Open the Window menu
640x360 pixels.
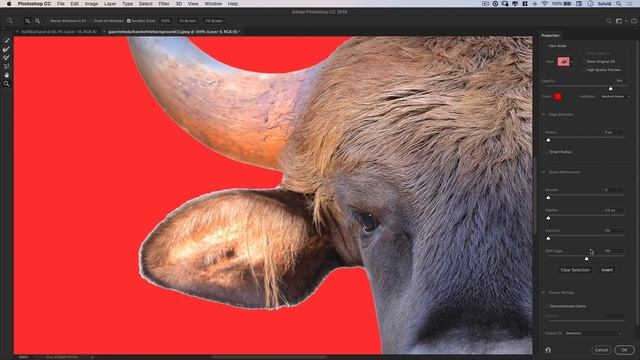click(x=213, y=4)
